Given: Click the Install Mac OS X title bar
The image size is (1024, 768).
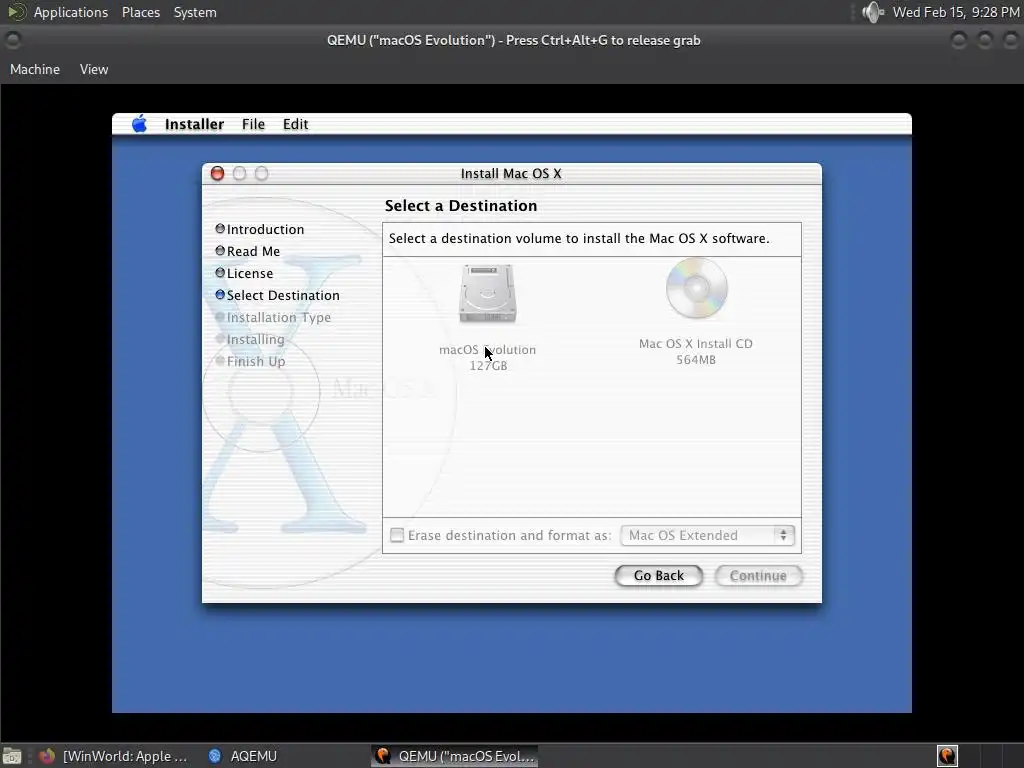Looking at the screenshot, I should 511,173.
